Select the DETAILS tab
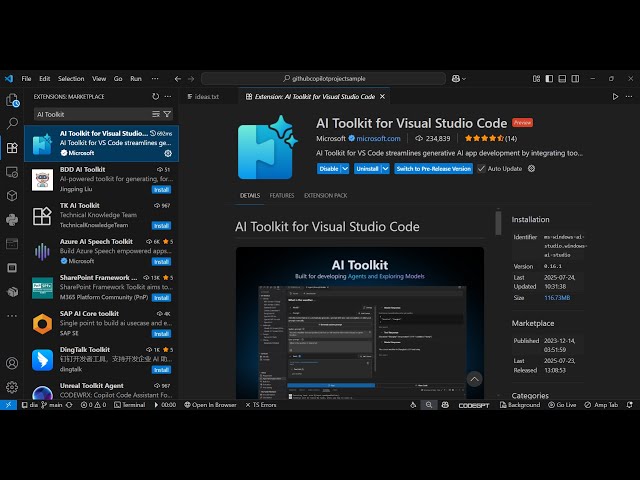Viewport: 640px width, 480px height. click(250, 196)
